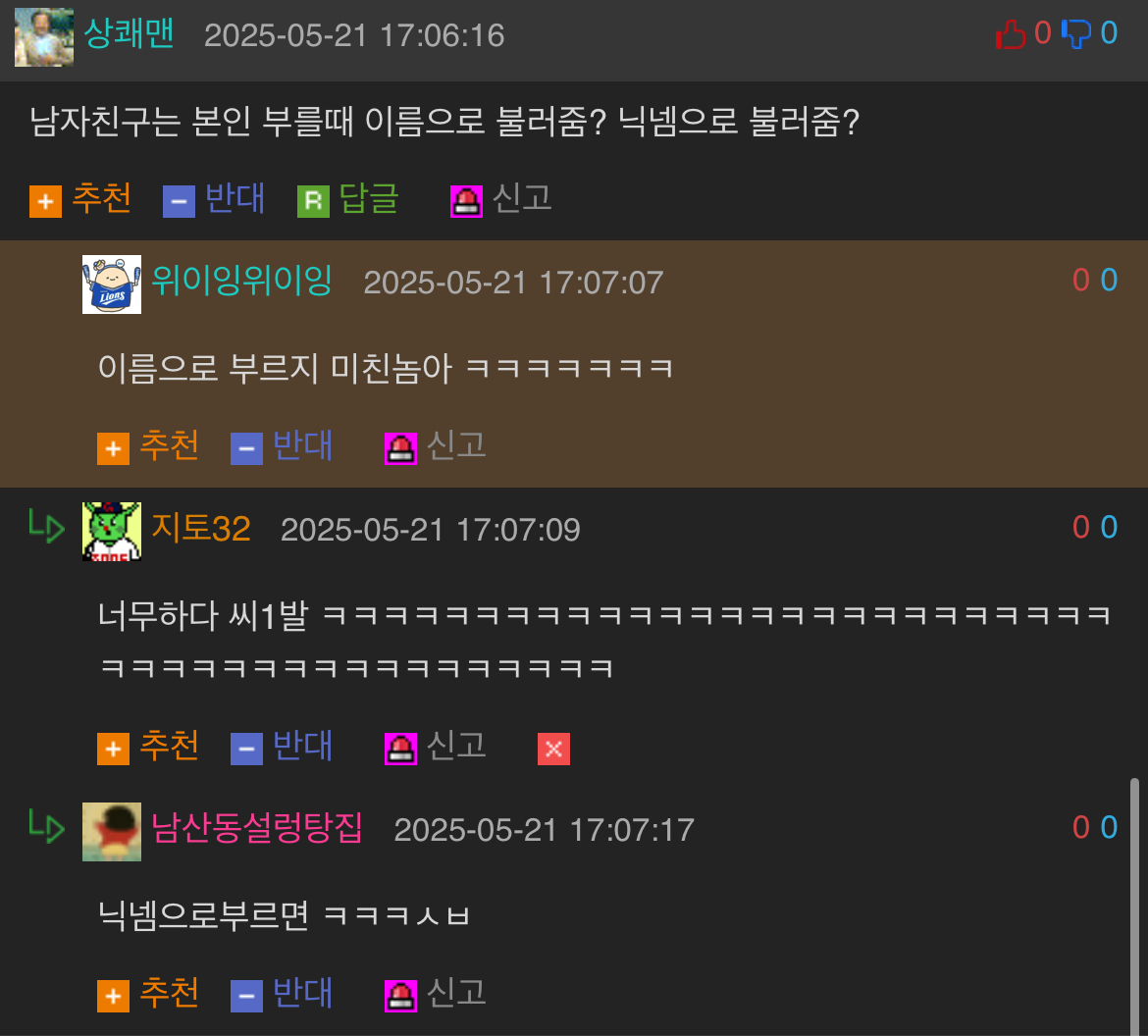Click the siren report icon under 지토32's reply
Viewport: 1148px width, 1036px height.
400,749
